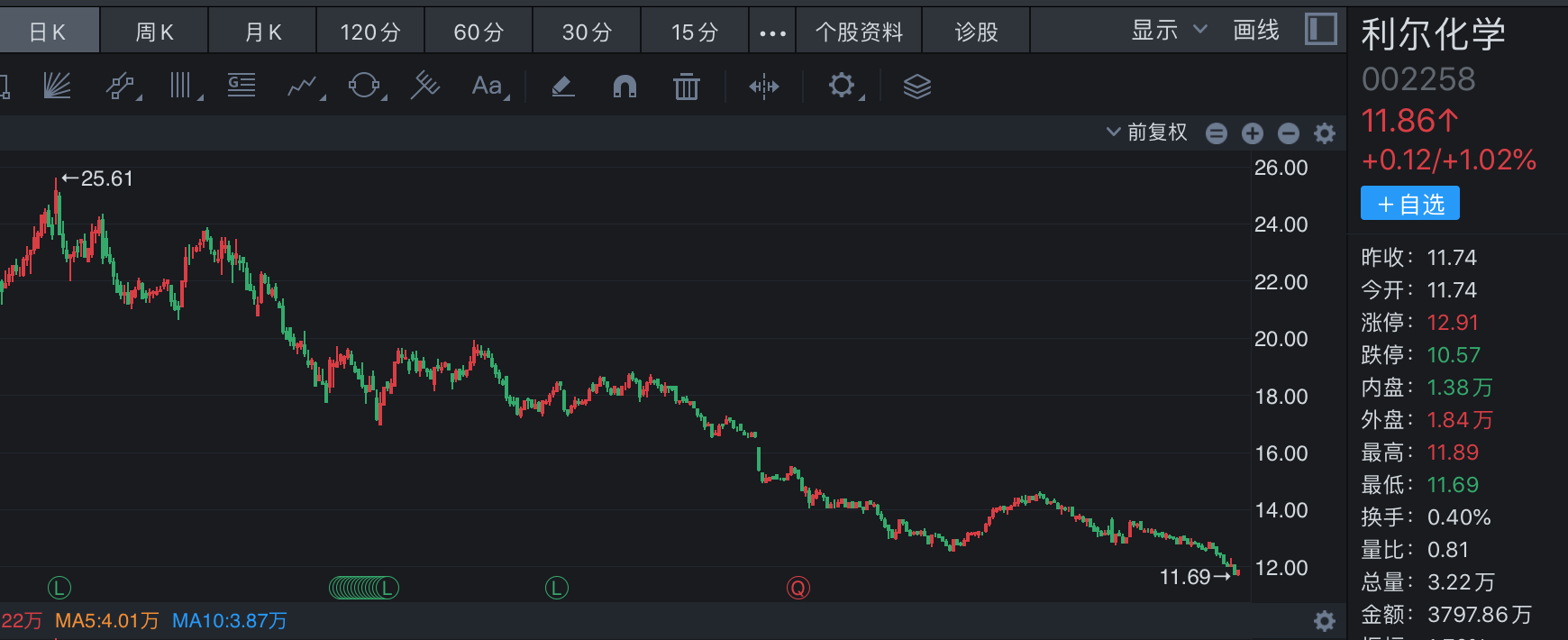Open the 前复权 adjustment dropdown
Image resolution: width=1568 pixels, height=640 pixels.
pos(1147,133)
